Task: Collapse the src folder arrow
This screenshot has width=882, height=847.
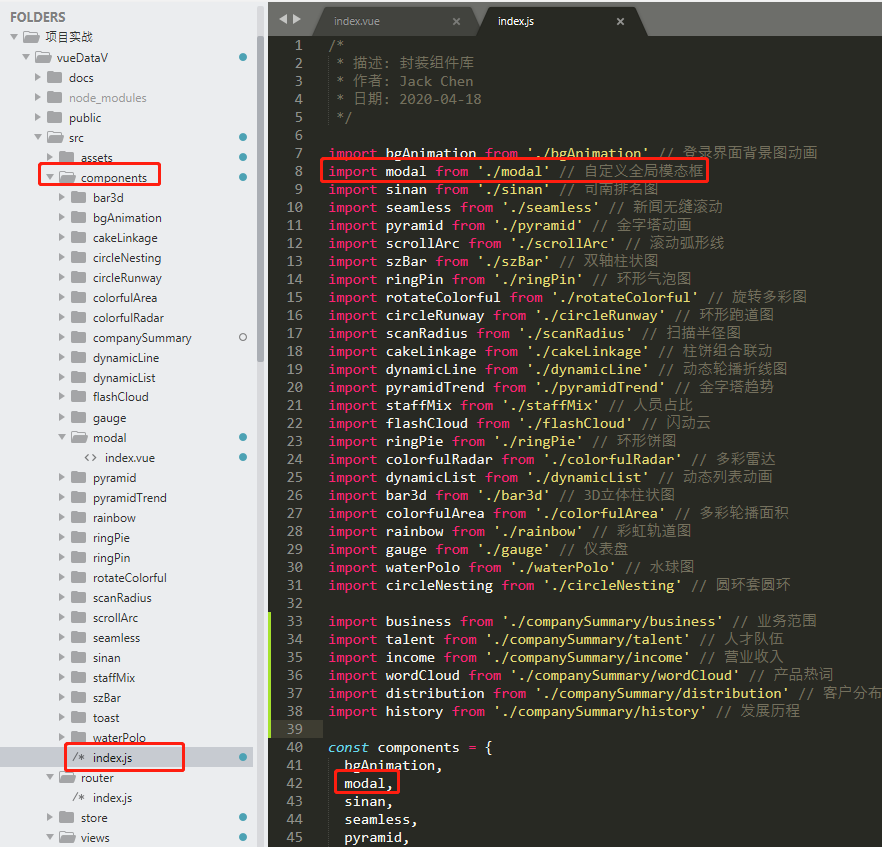Action: [x=38, y=137]
